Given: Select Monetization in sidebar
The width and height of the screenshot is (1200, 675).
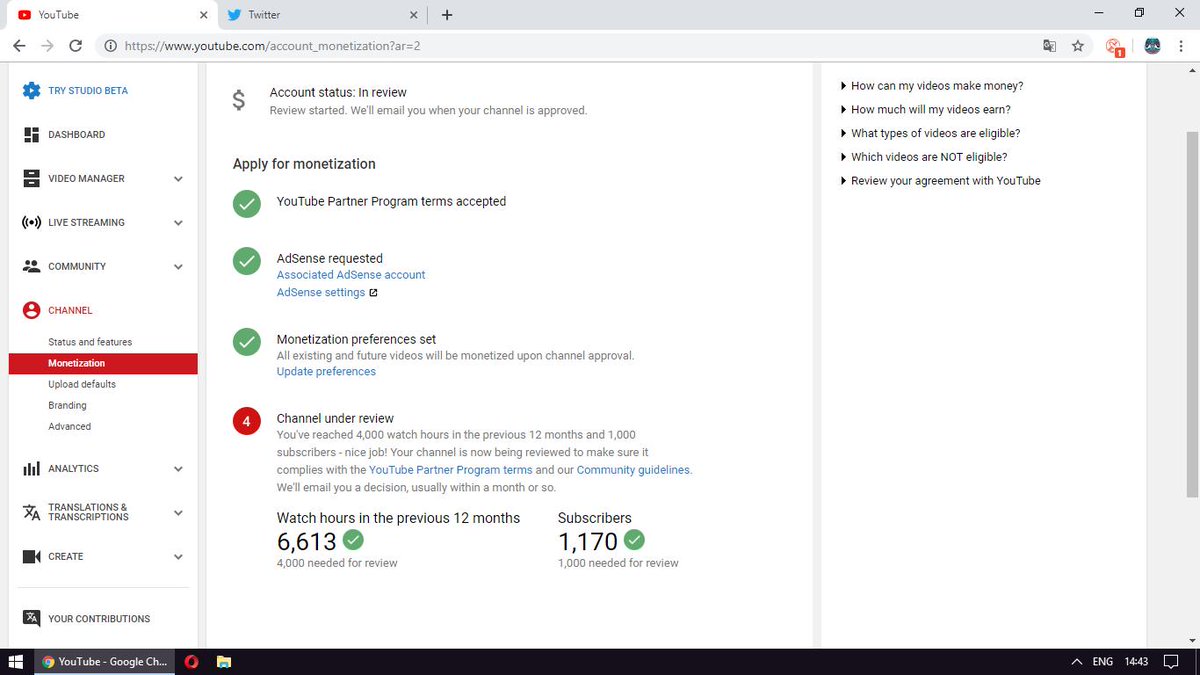Looking at the screenshot, I should tap(103, 363).
